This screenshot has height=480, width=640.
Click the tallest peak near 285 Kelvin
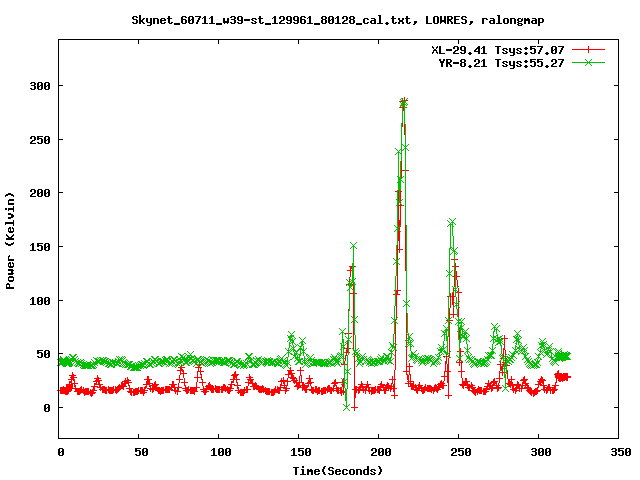pyautogui.click(x=404, y=101)
